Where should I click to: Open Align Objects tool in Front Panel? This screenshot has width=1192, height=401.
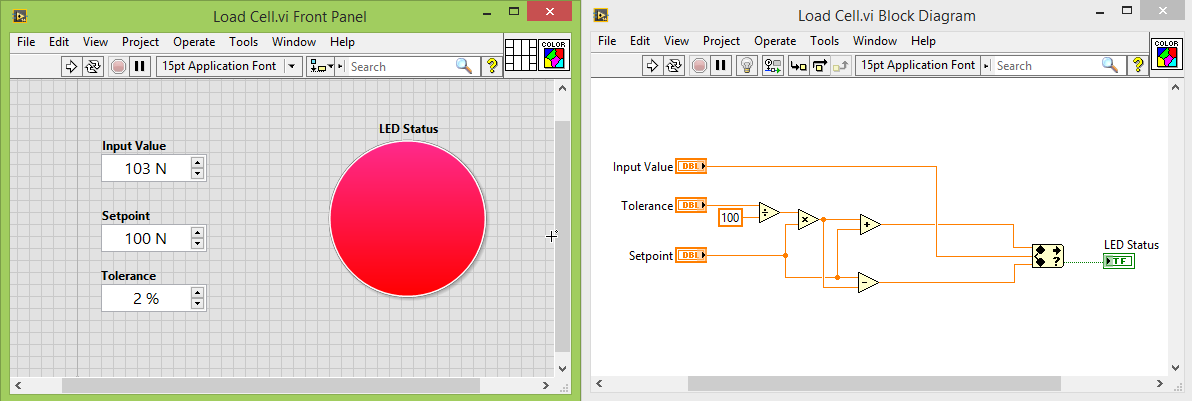pyautogui.click(x=319, y=66)
